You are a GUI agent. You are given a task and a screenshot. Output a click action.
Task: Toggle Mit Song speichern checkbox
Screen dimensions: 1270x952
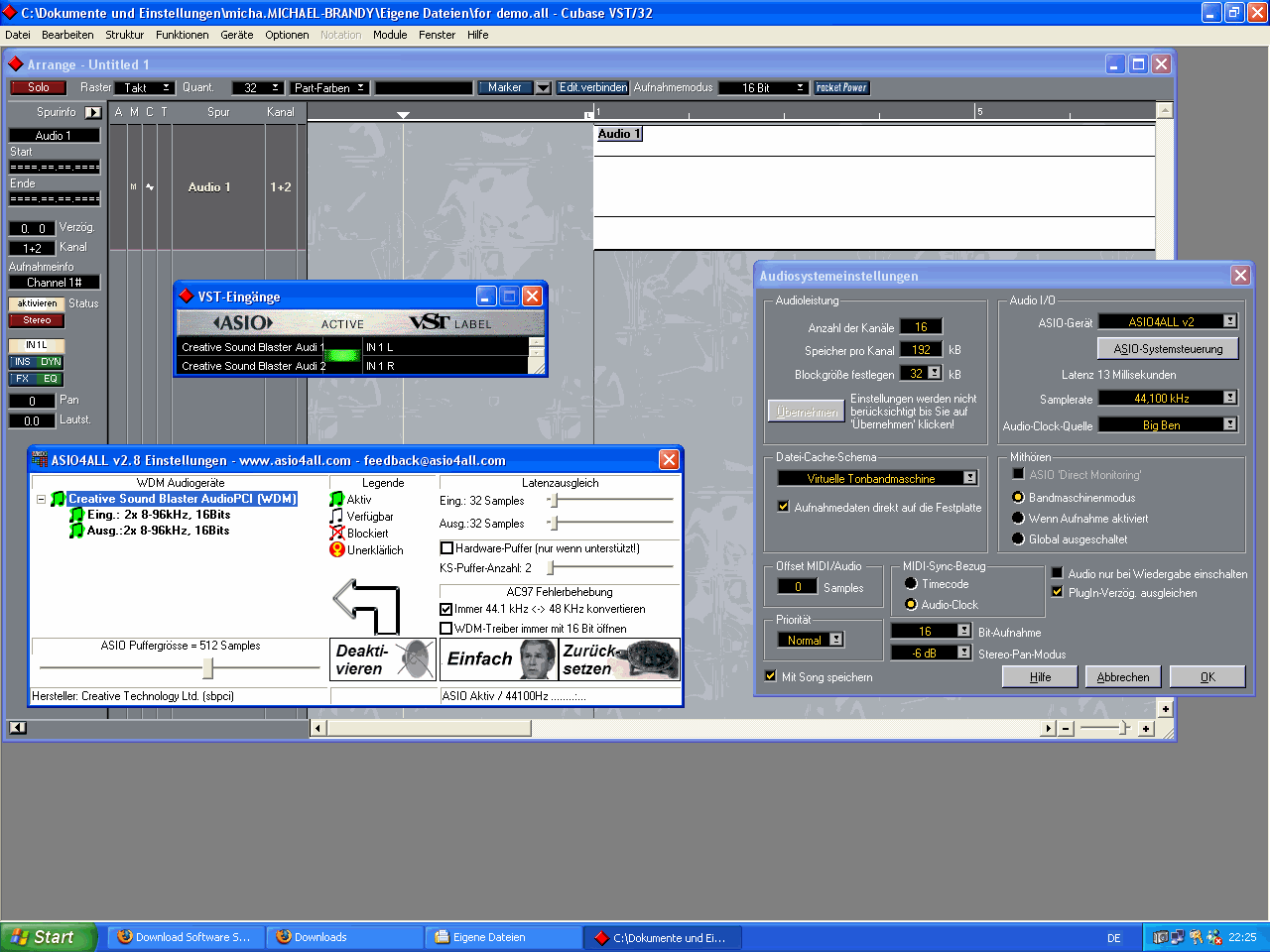(771, 676)
